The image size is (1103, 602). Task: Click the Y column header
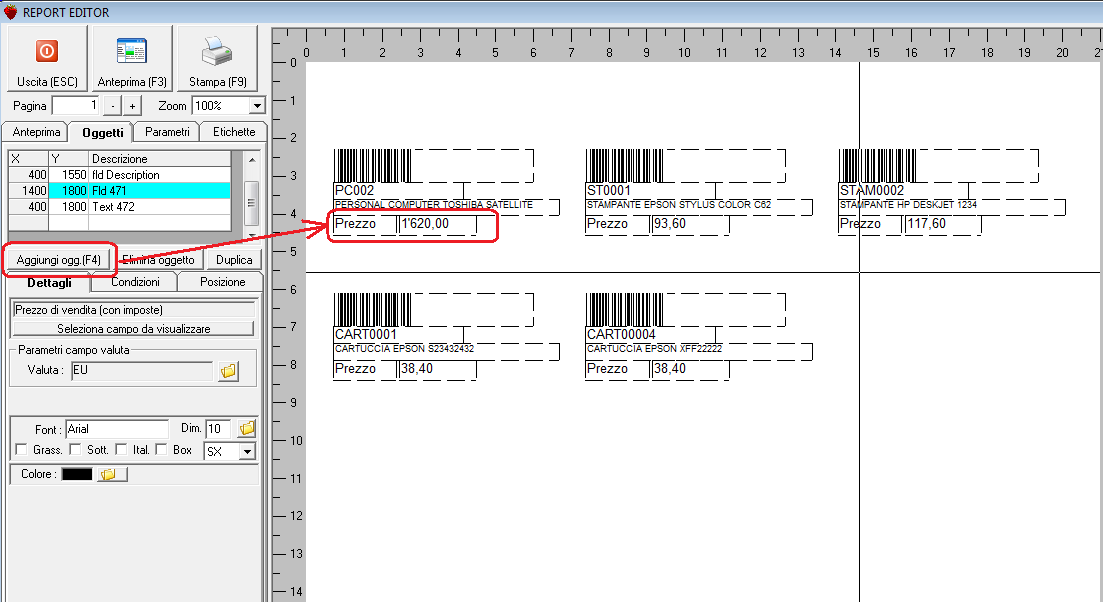click(68, 159)
